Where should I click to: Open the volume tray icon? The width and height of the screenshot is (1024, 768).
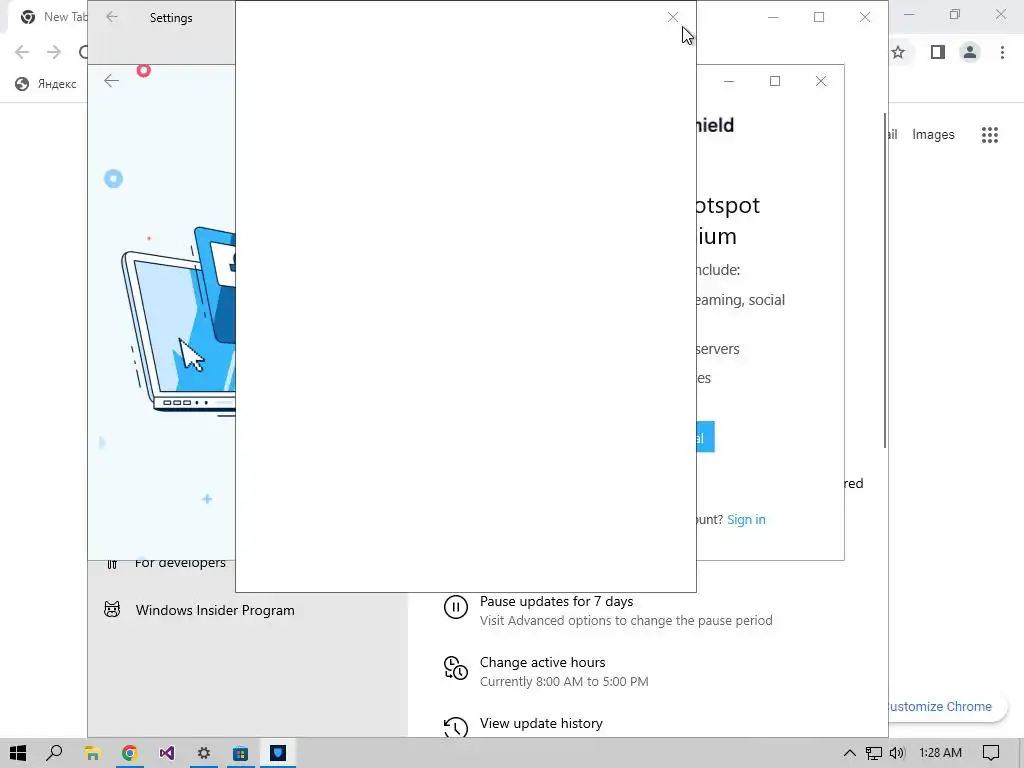coord(897,753)
